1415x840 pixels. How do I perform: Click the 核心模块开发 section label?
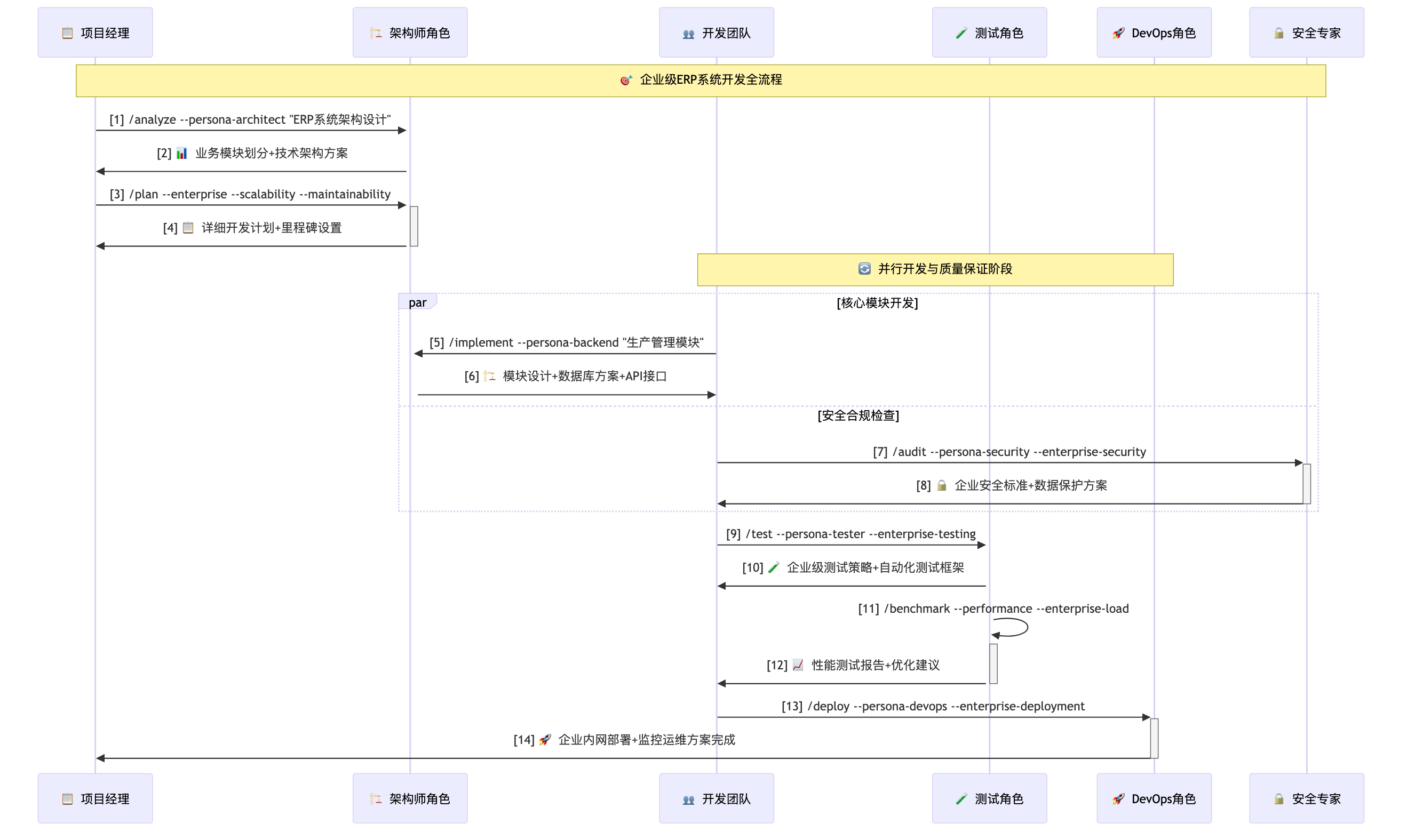pos(877,303)
